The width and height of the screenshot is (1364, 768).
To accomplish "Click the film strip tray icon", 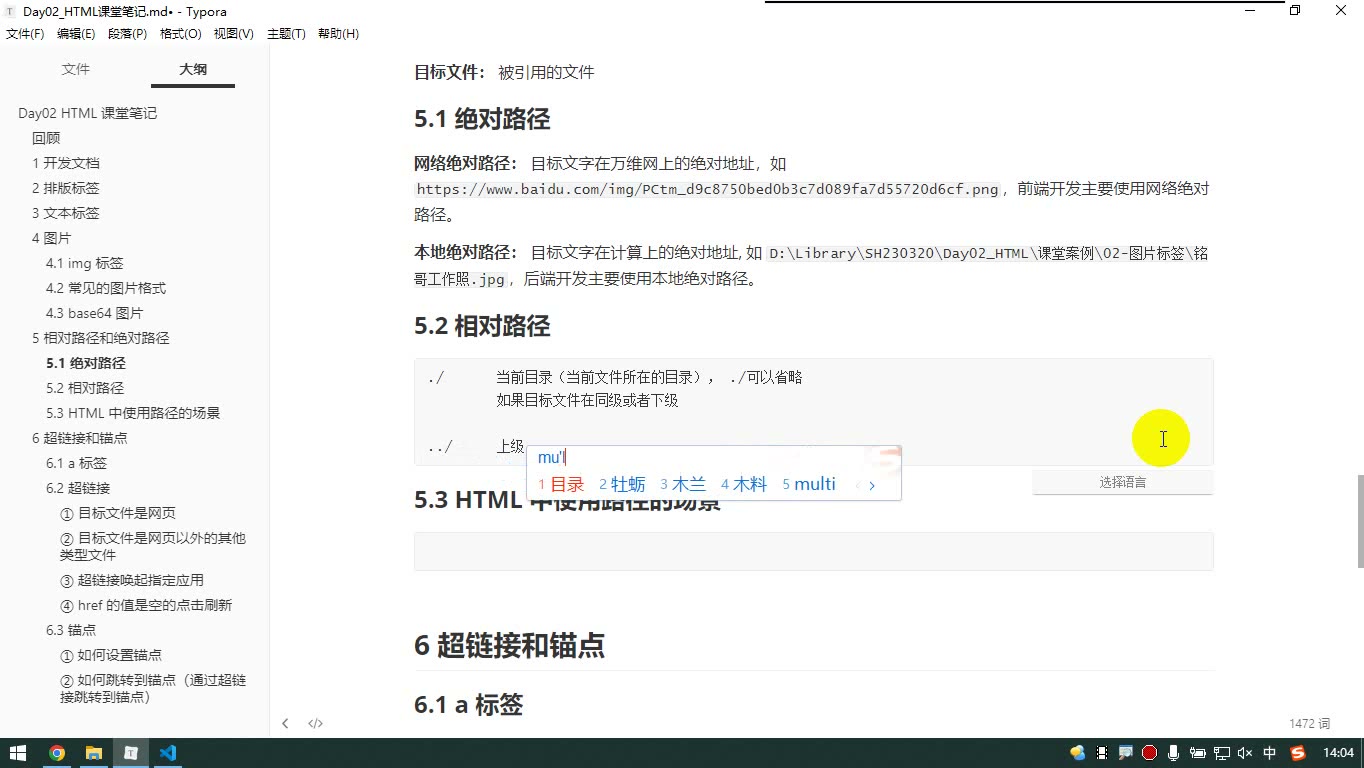I will pos(1102,753).
